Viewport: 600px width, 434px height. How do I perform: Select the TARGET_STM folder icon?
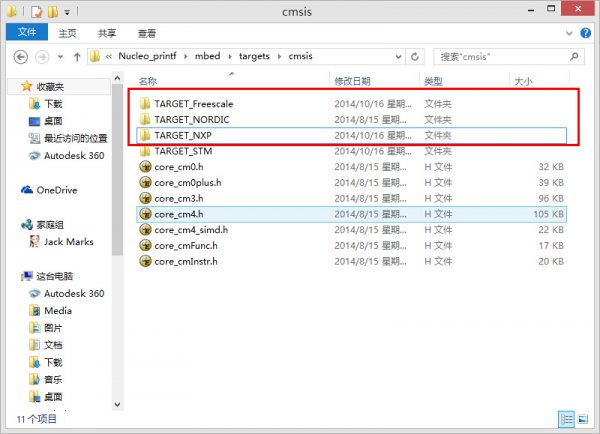[145, 151]
